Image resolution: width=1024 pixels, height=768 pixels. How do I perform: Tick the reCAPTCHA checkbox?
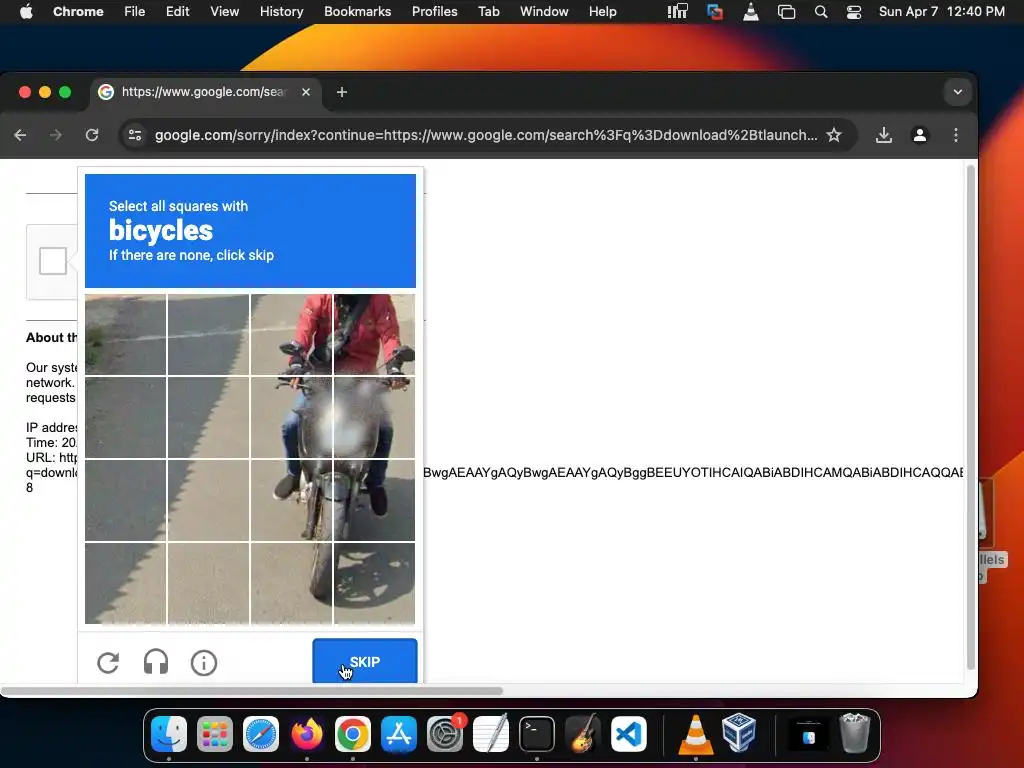pos(53,261)
